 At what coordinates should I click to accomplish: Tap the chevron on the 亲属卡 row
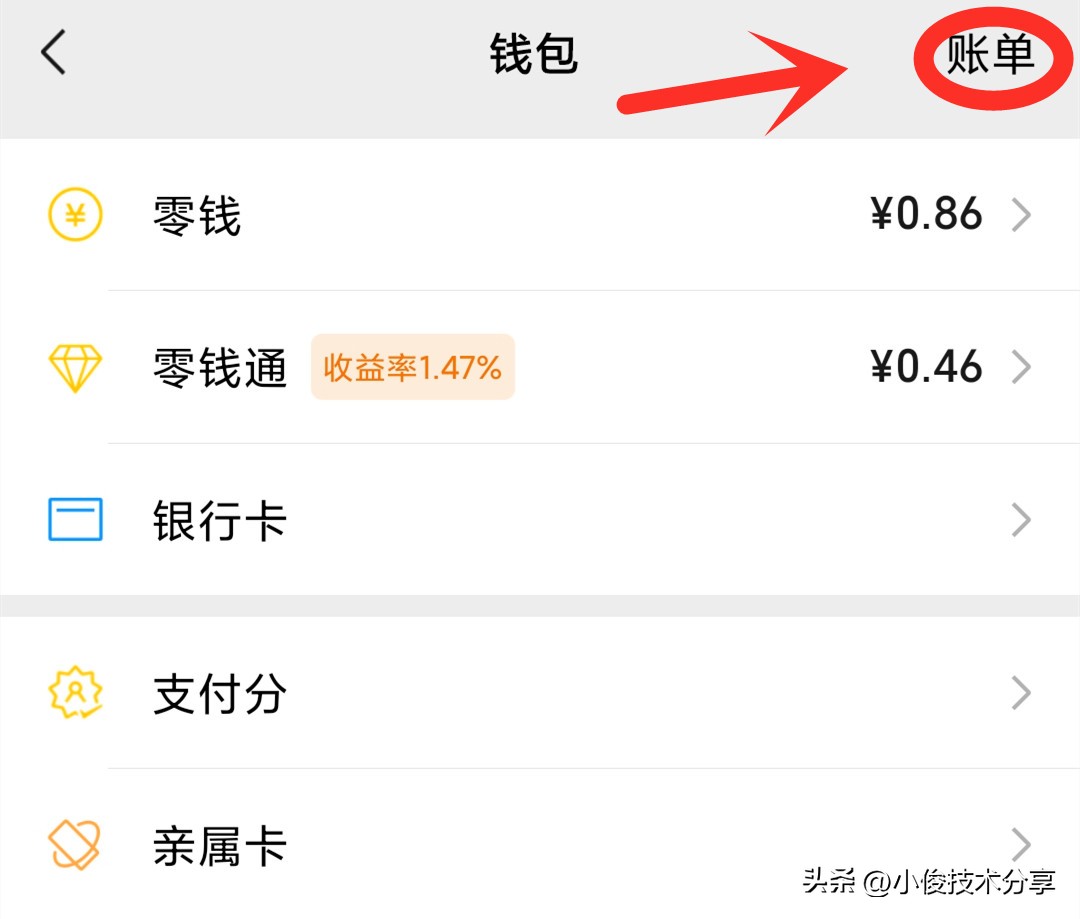pos(1021,845)
